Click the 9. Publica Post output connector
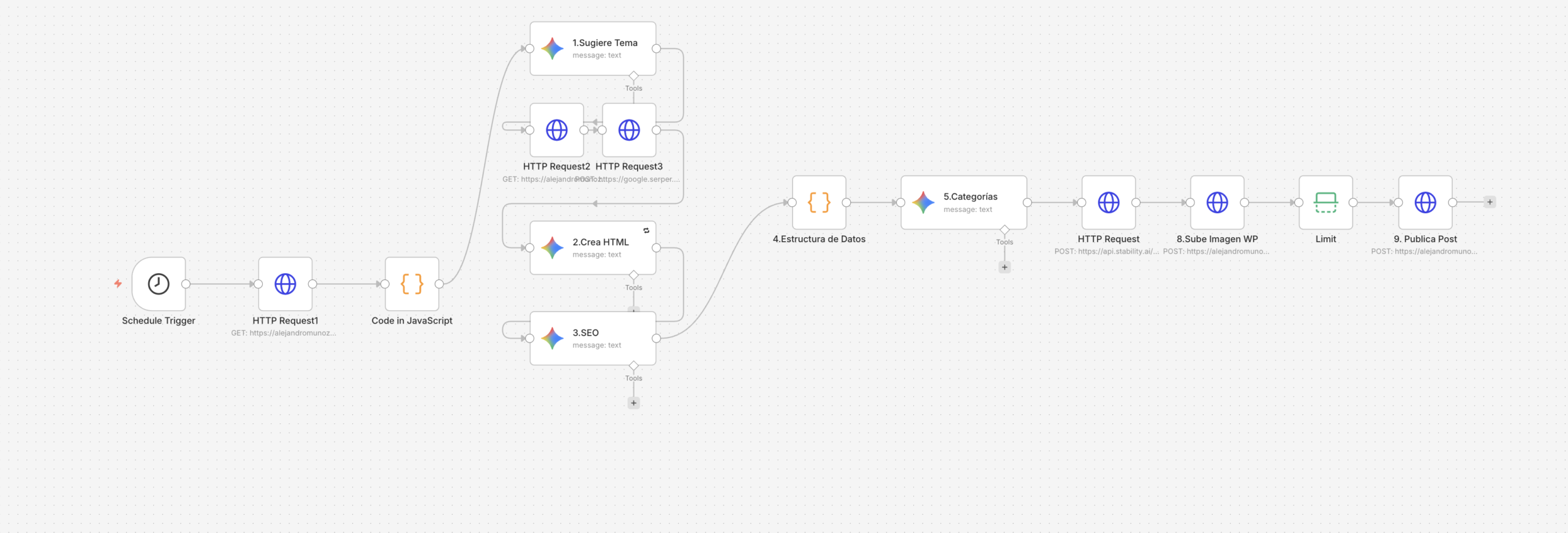 1452,202
